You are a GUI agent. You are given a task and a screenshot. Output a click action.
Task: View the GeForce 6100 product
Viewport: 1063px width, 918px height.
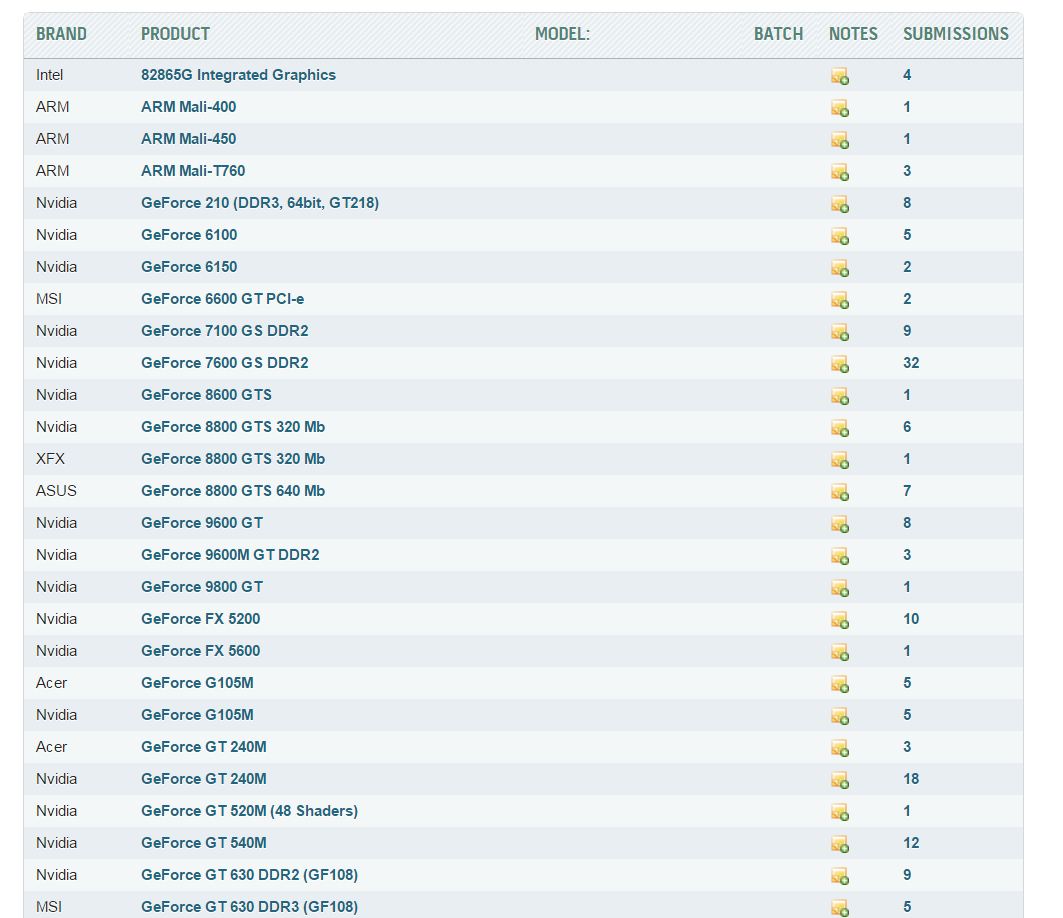(189, 235)
